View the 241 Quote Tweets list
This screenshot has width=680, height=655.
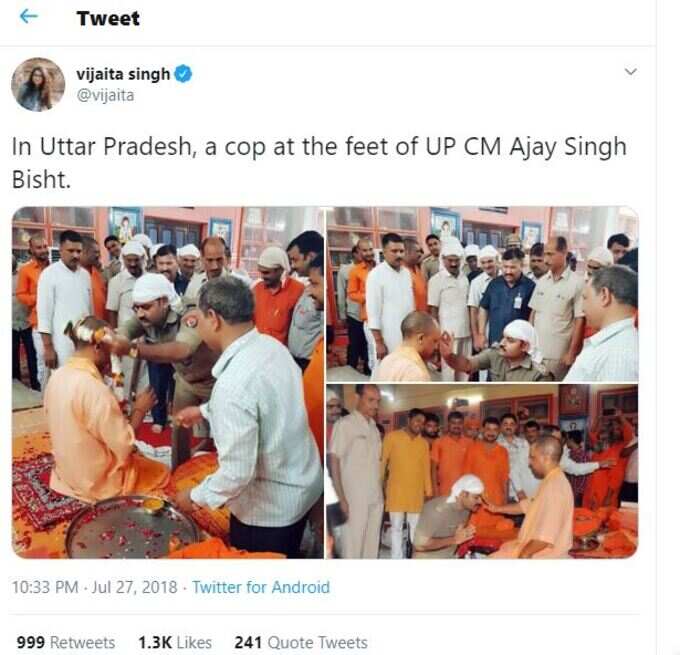pos(301,642)
